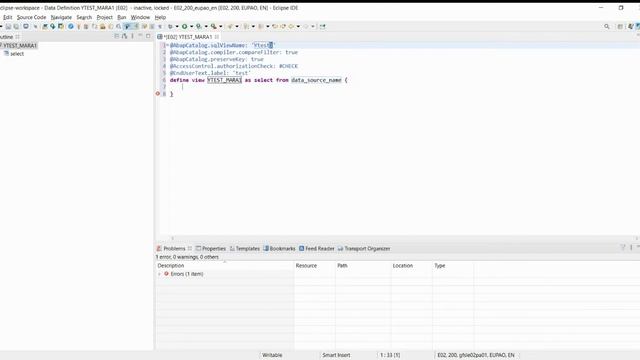Screen dimensions: 640x360
Task: Switch to the Transport Organizer tab
Action: pos(364,248)
